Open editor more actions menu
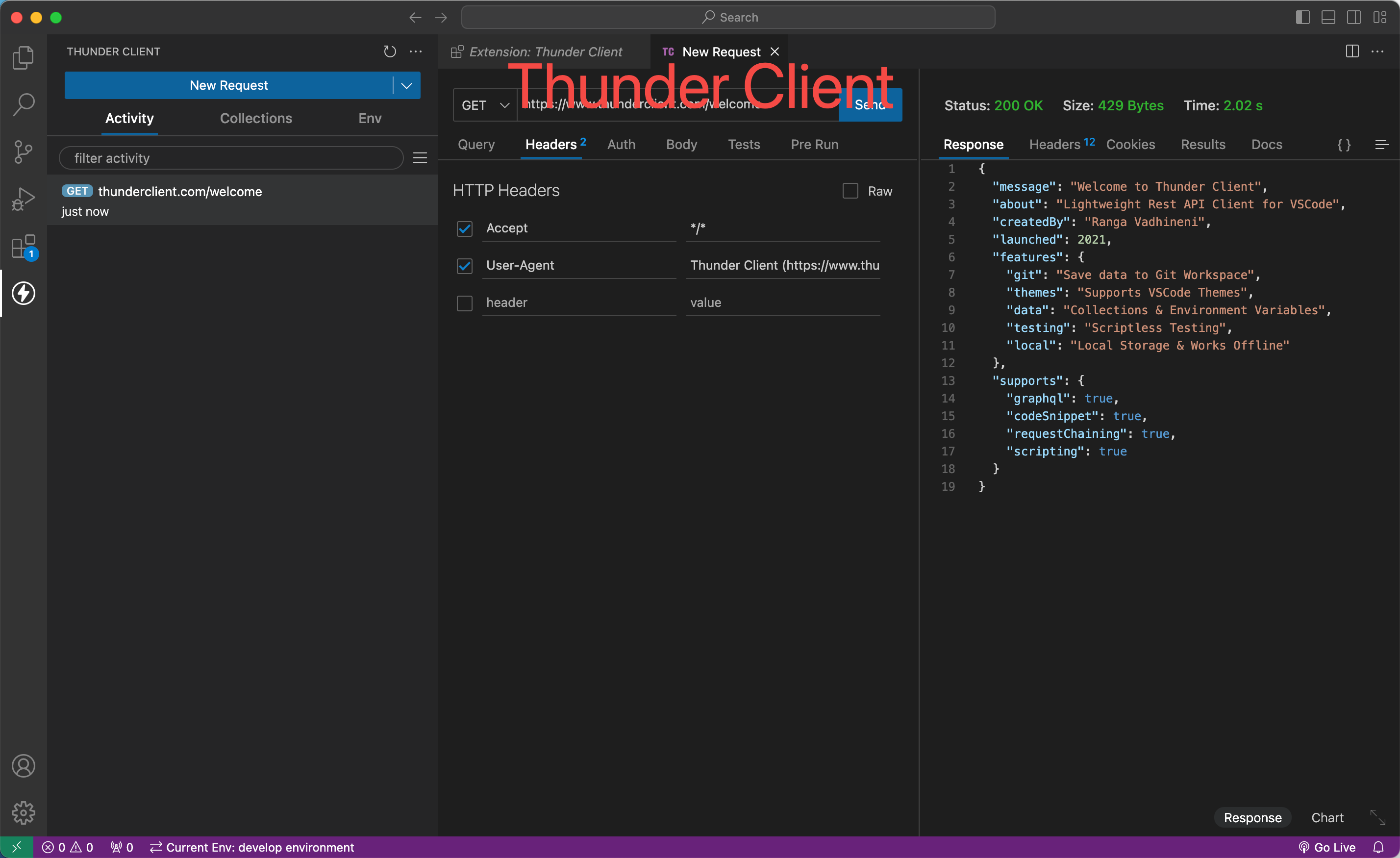 tap(1378, 51)
